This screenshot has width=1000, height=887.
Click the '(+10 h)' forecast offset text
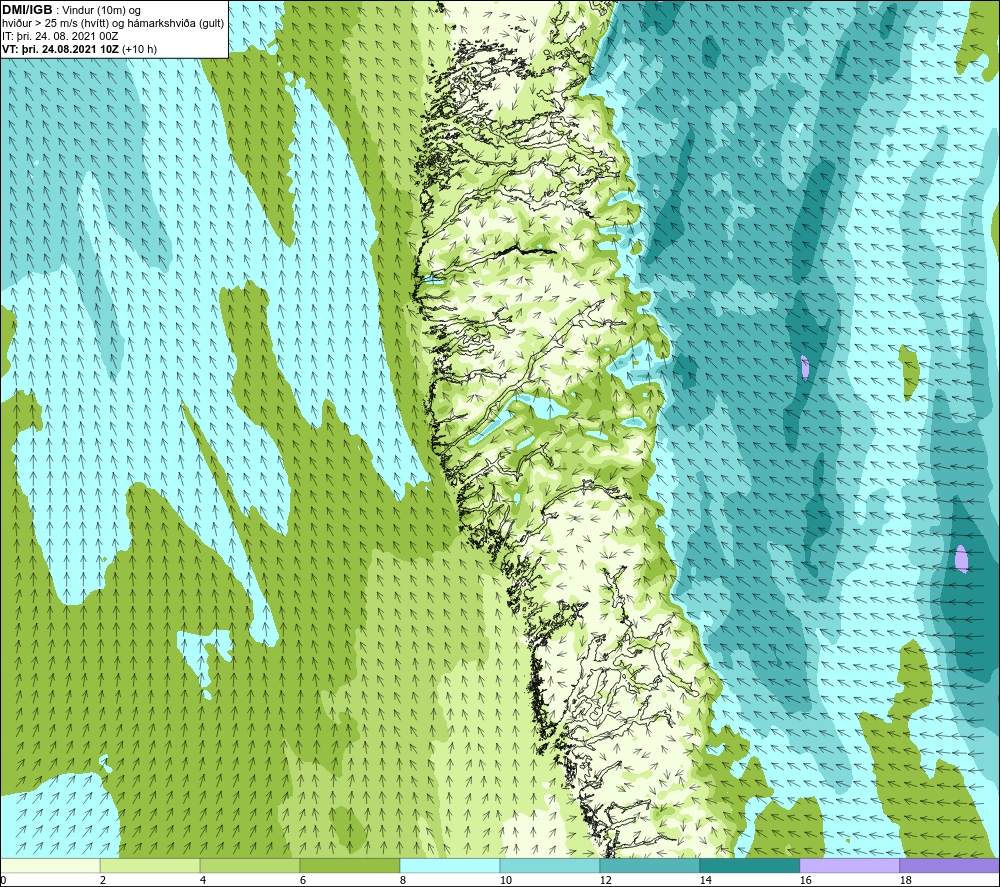click(x=139, y=49)
